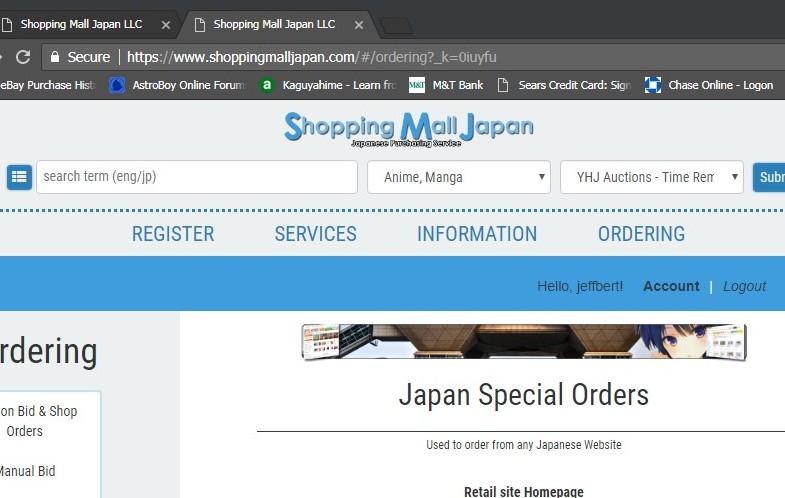The image size is (785, 498).
Task: Open the SERVICES menu
Action: coord(315,234)
